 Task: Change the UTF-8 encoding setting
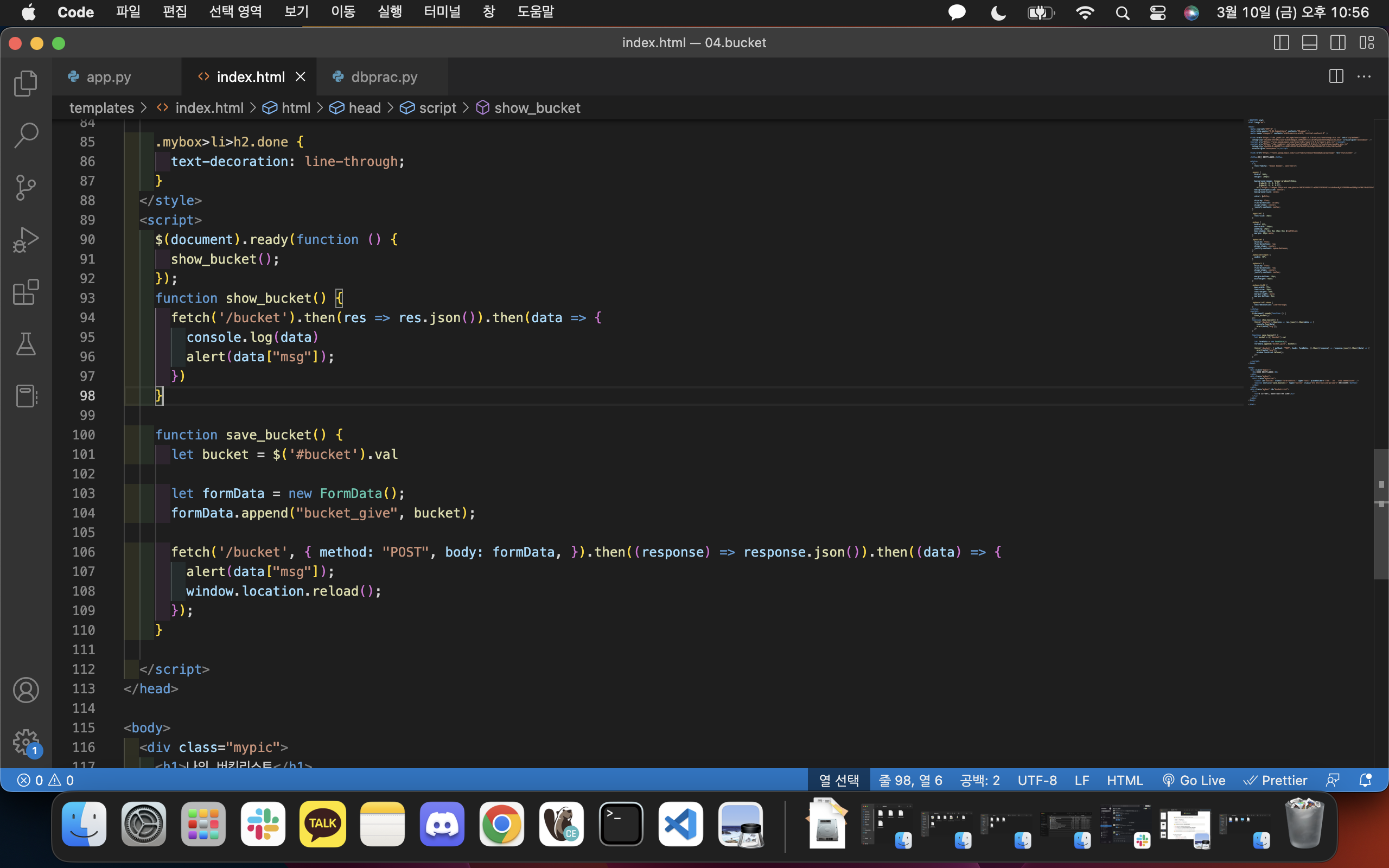(x=1036, y=780)
